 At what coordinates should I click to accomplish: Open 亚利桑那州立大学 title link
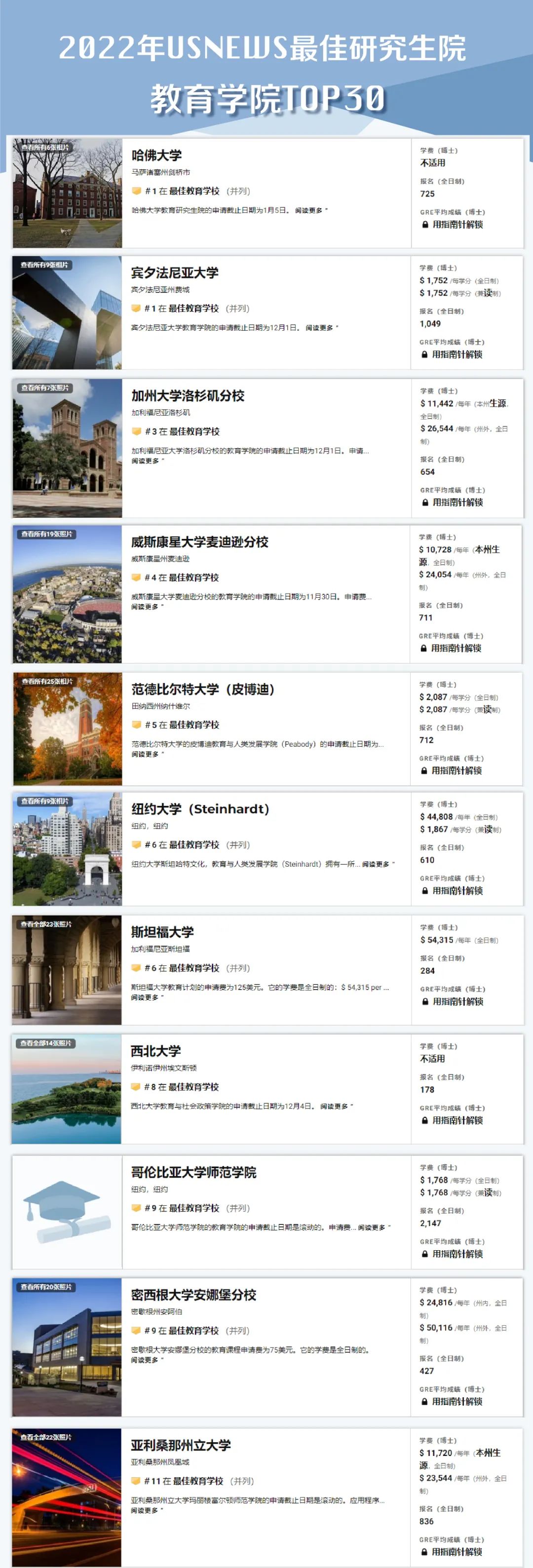(181, 1445)
